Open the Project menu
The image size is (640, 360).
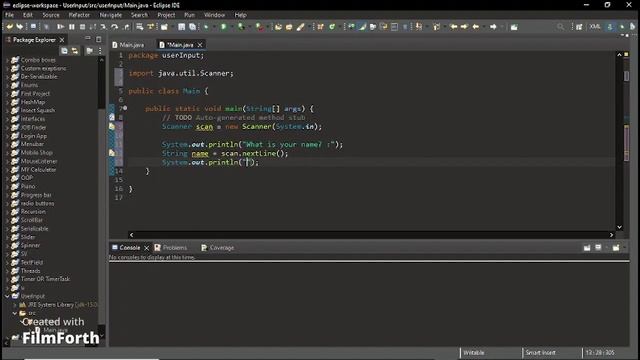[166, 15]
